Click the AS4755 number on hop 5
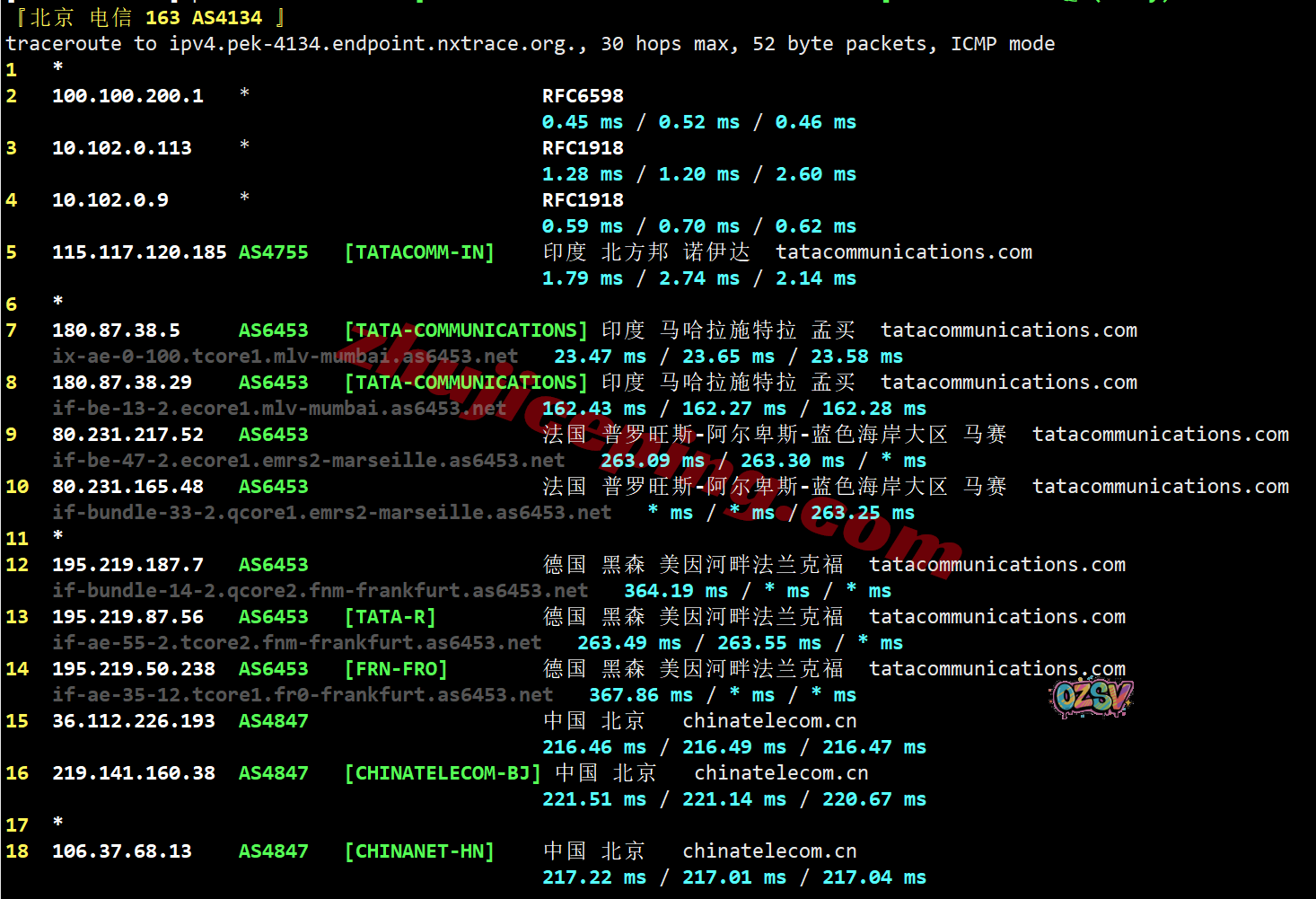 click(273, 252)
